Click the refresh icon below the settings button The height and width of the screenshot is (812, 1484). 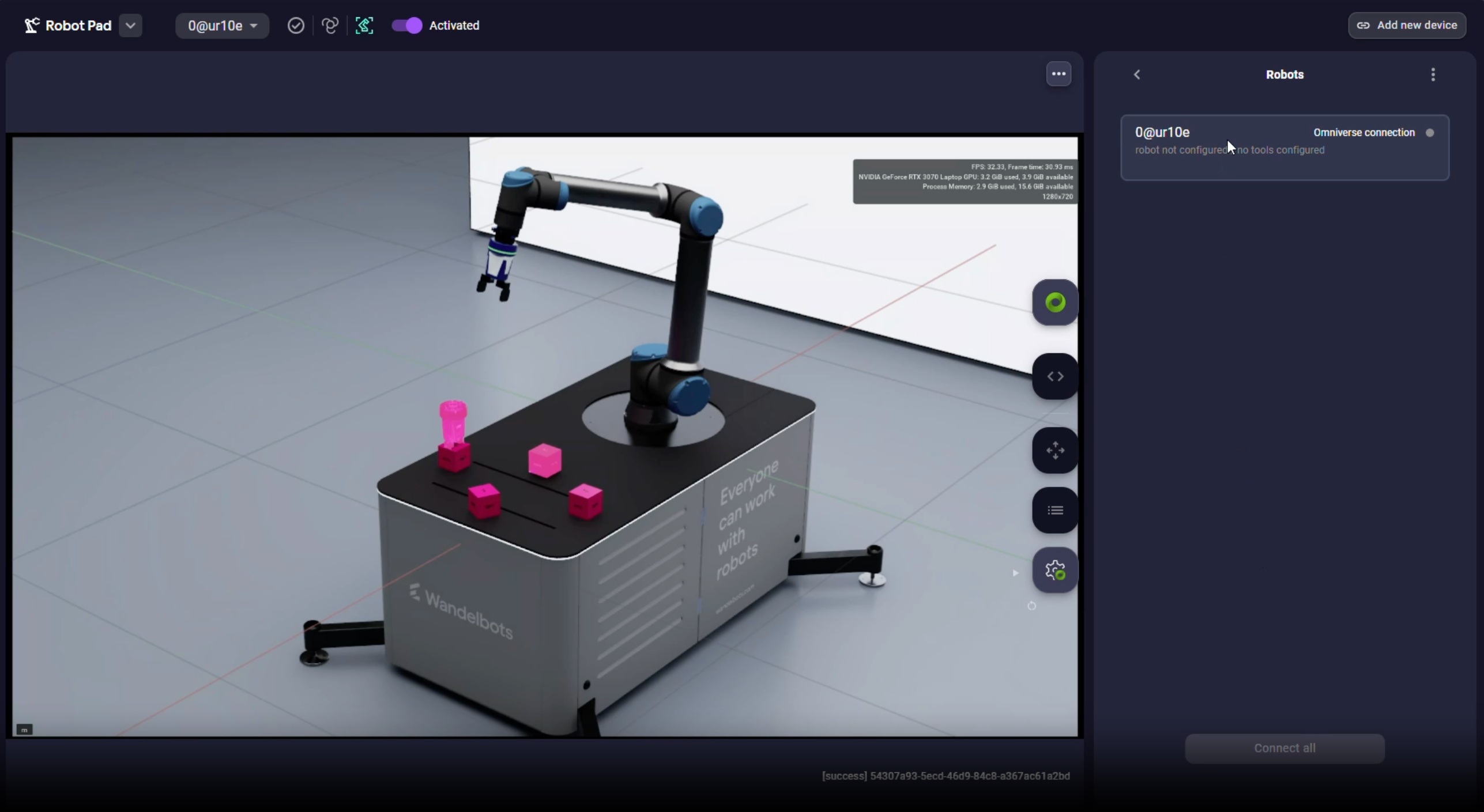tap(1032, 606)
